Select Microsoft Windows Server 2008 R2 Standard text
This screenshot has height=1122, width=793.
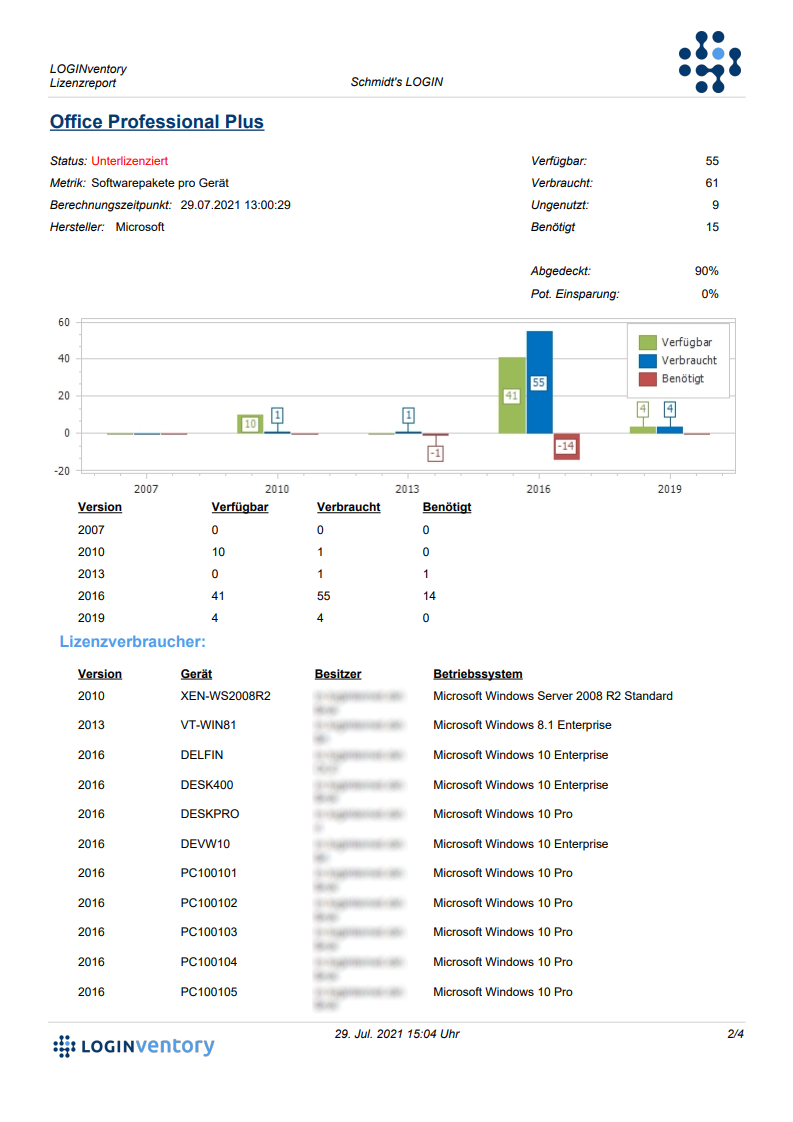(x=553, y=696)
